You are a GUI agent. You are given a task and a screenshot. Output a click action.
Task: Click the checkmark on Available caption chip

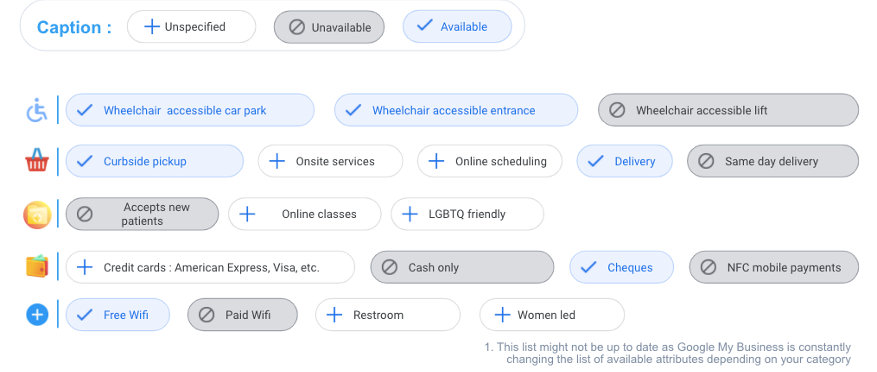pos(425,26)
